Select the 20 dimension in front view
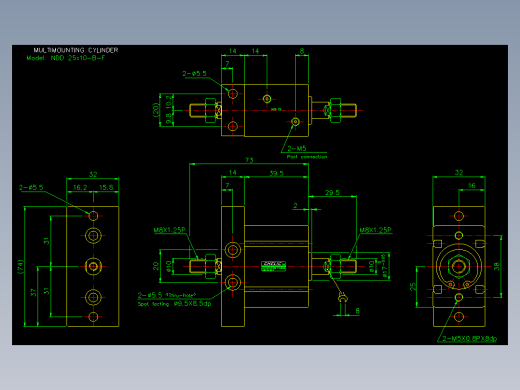 click(x=156, y=266)
